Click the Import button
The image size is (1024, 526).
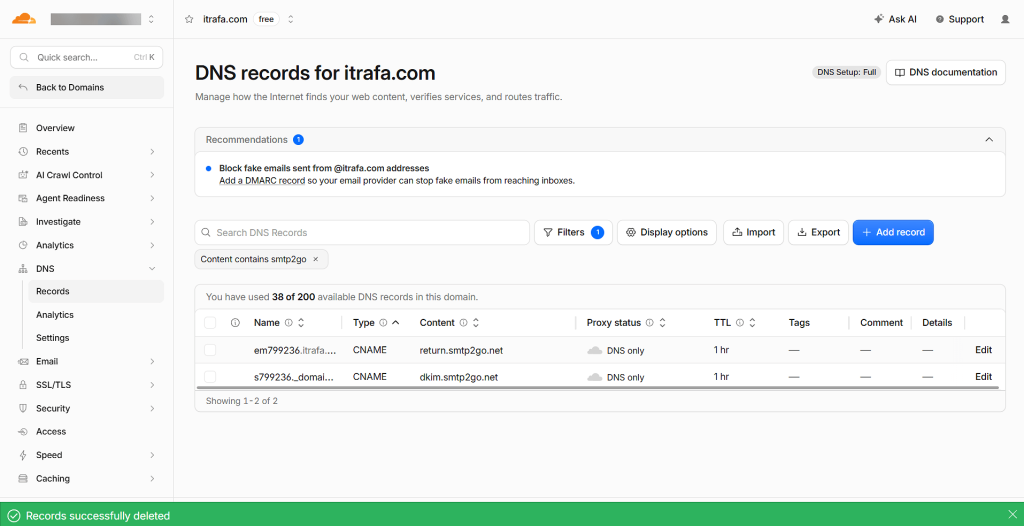tap(753, 233)
